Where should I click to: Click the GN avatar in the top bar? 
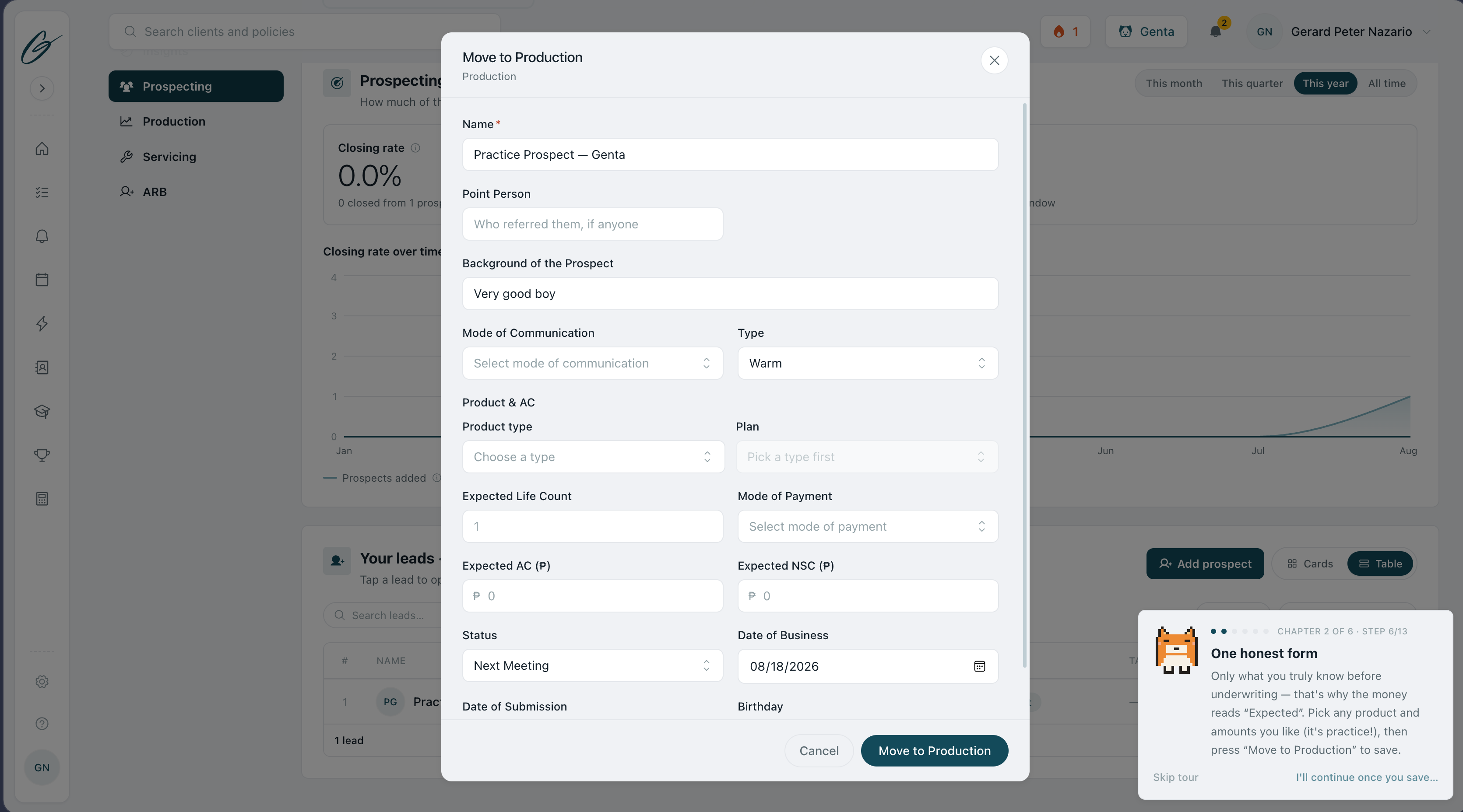(x=1264, y=32)
